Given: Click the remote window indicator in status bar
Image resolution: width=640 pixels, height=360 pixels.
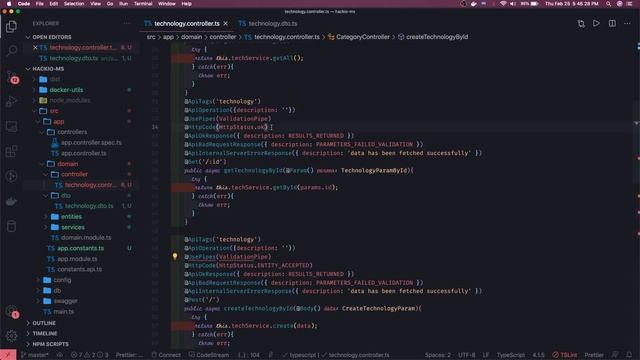Looking at the screenshot, I should tap(8, 355).
